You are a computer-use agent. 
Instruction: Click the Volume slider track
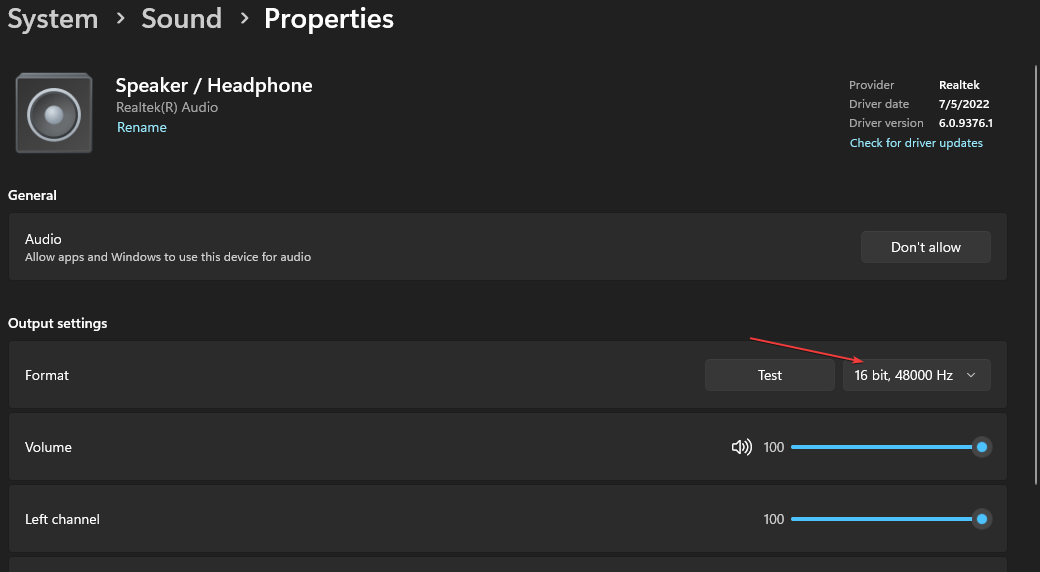click(x=880, y=447)
